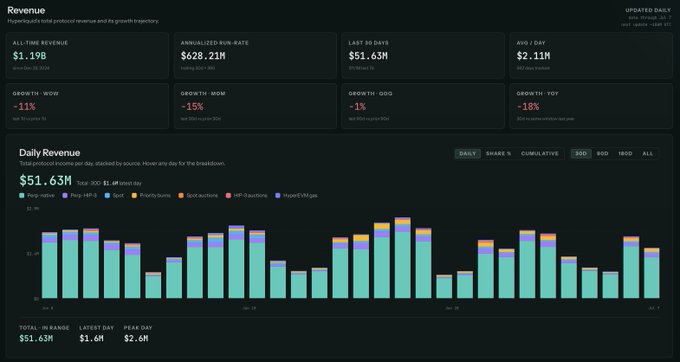Switch the chart to DAILY view
The height and width of the screenshot is (362, 680).
[x=468, y=153]
